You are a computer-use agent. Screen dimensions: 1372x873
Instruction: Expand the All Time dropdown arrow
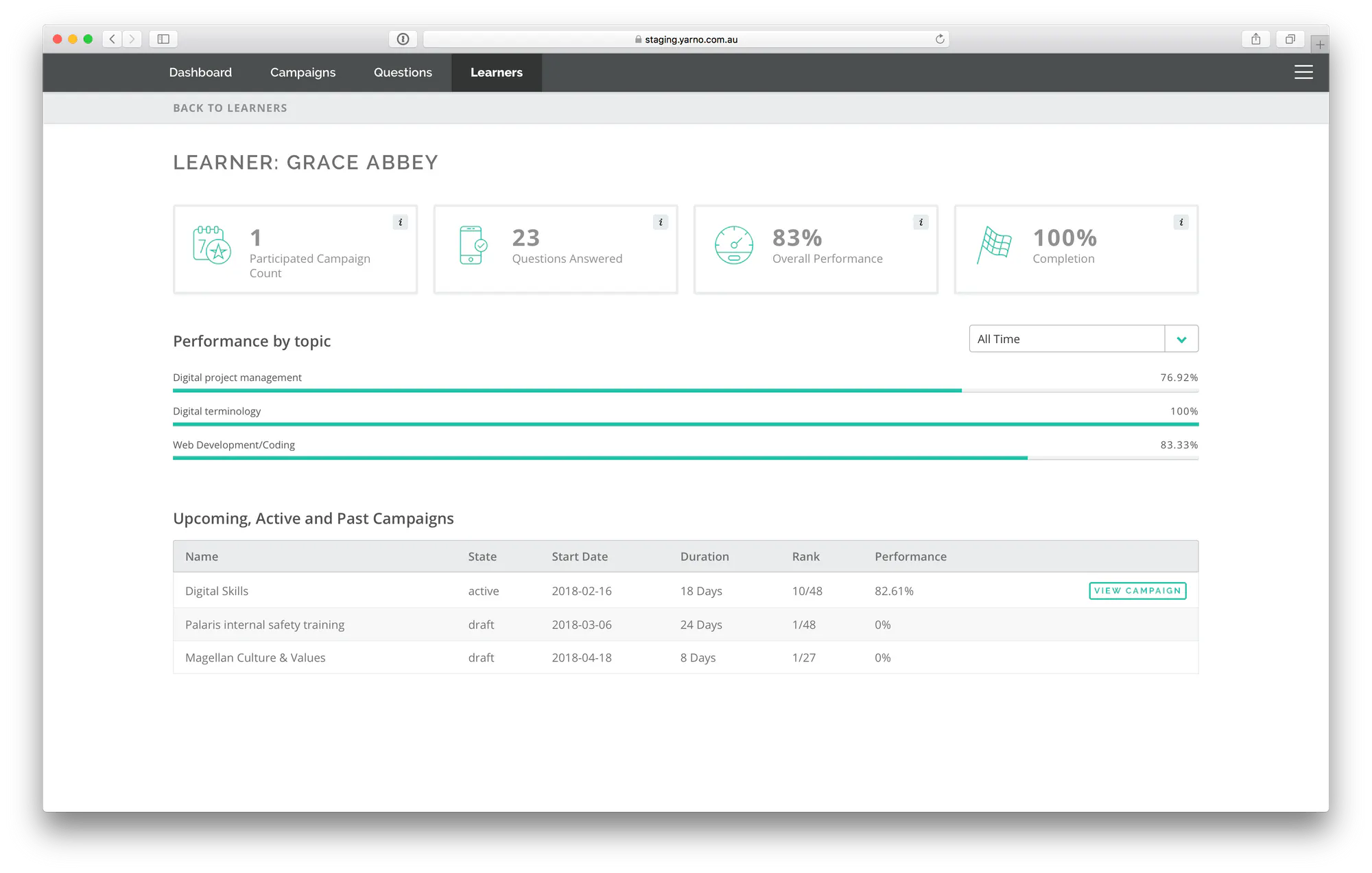[x=1181, y=339]
